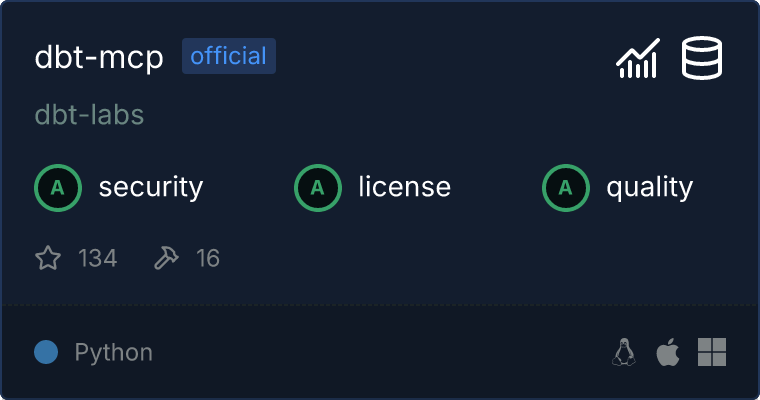The image size is (760, 400).
Task: Click the Python language label
Action: click(114, 352)
